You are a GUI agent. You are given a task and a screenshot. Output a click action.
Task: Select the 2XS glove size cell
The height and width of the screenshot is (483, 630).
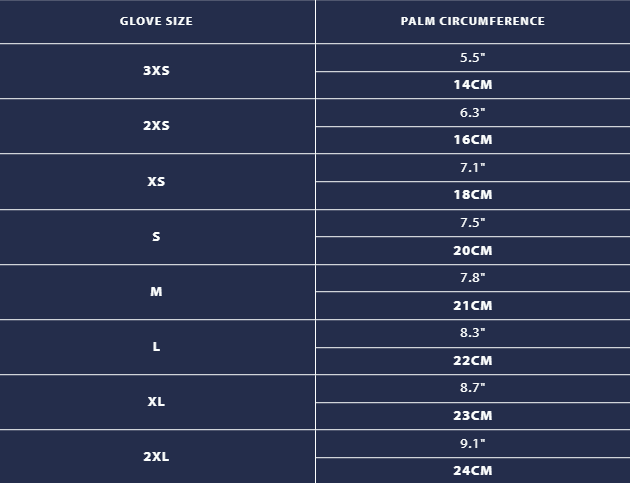click(x=156, y=125)
